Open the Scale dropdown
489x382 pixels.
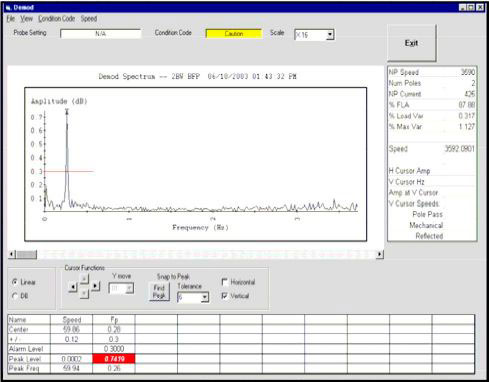pyautogui.click(x=330, y=35)
